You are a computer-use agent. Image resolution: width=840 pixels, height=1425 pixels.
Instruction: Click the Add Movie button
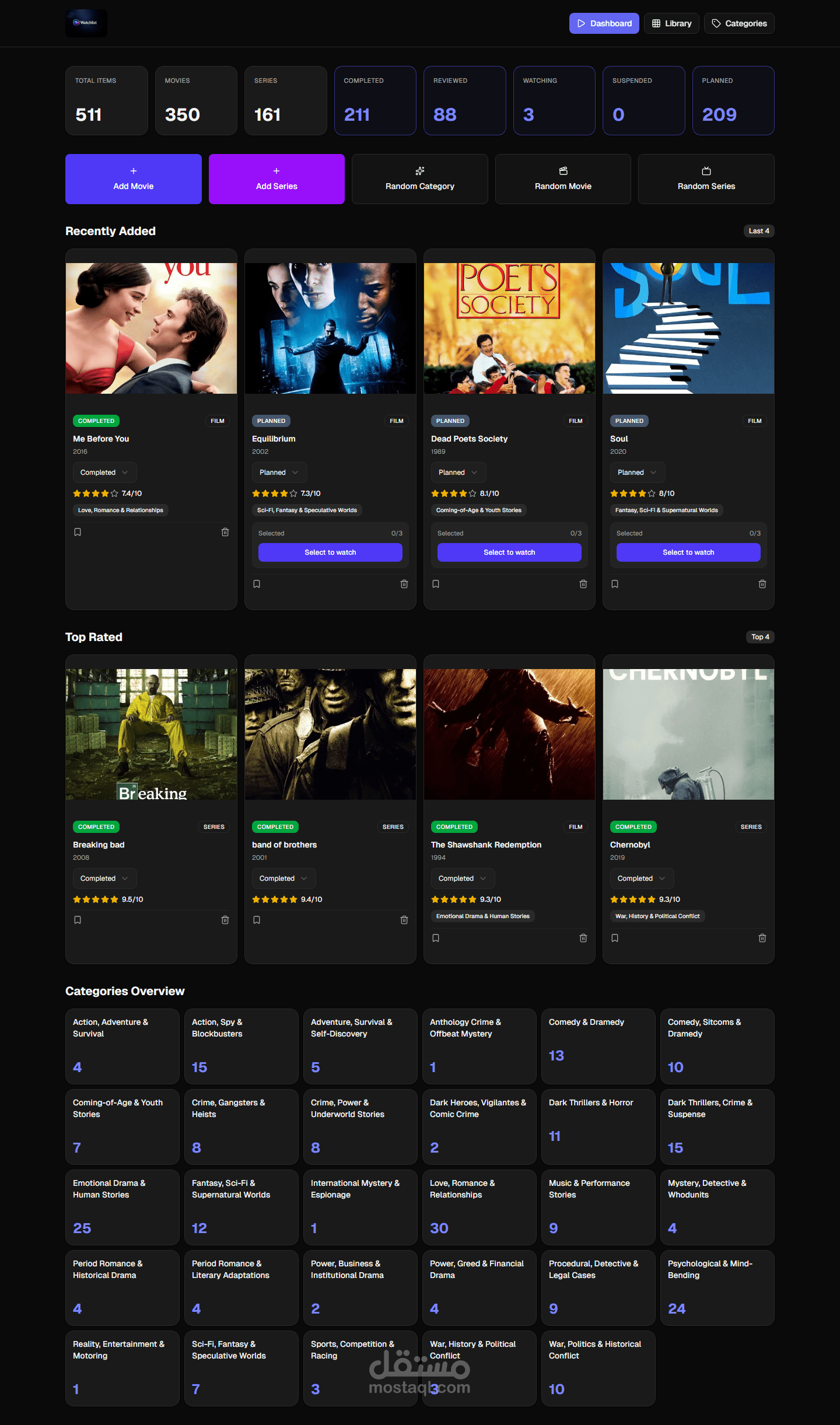pos(134,179)
